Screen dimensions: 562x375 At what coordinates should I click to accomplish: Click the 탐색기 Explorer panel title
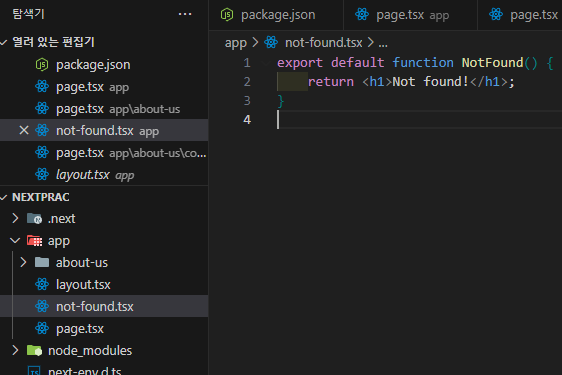click(28, 14)
